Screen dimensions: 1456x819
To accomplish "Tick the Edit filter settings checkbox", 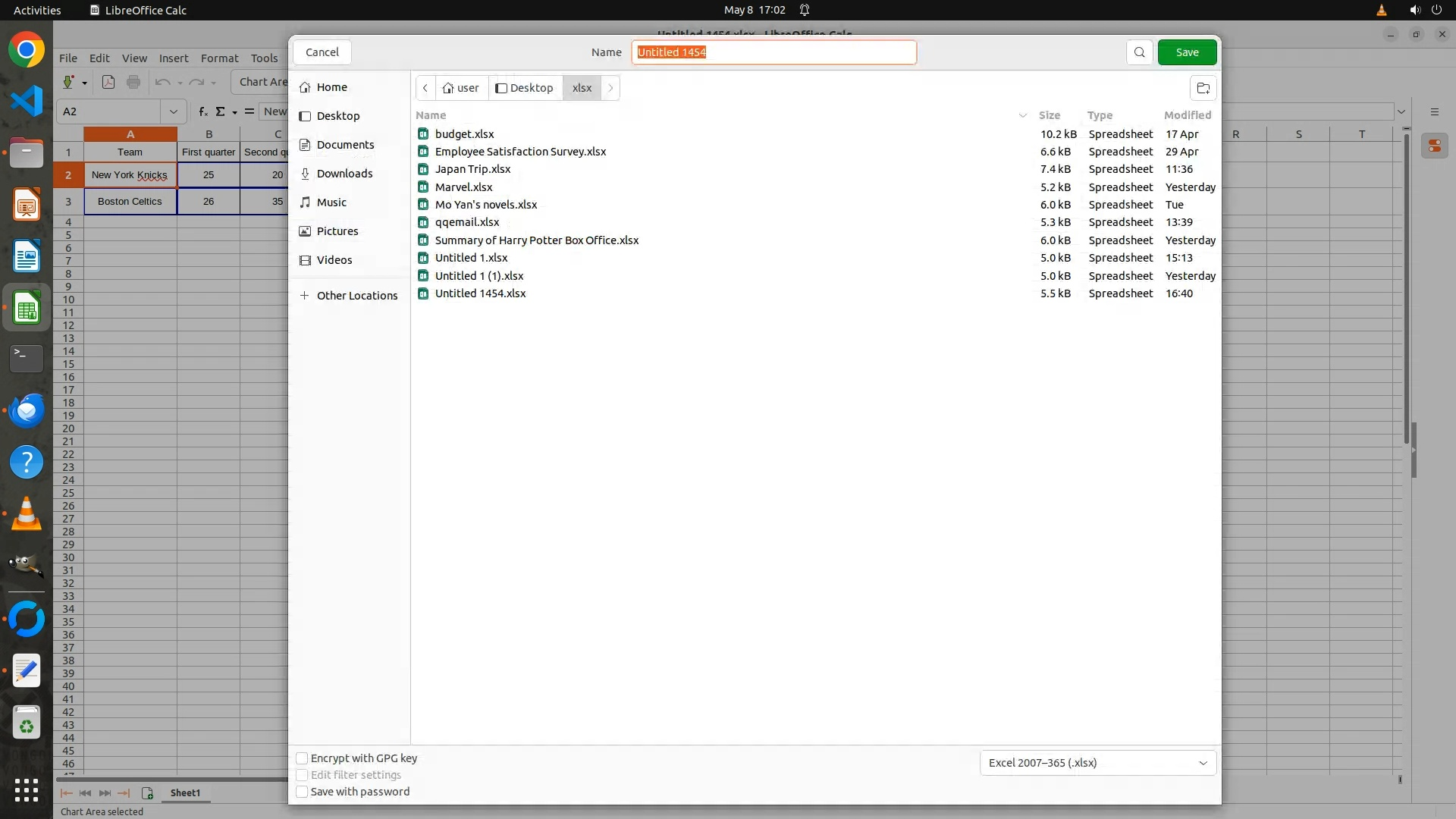I will pyautogui.click(x=302, y=775).
